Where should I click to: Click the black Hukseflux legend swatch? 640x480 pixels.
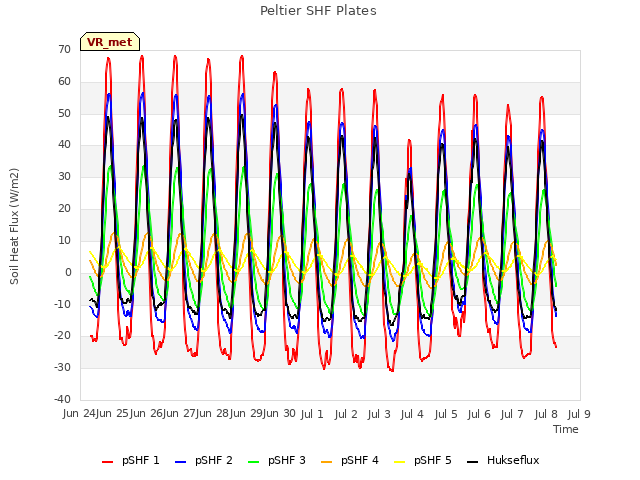(x=472, y=462)
